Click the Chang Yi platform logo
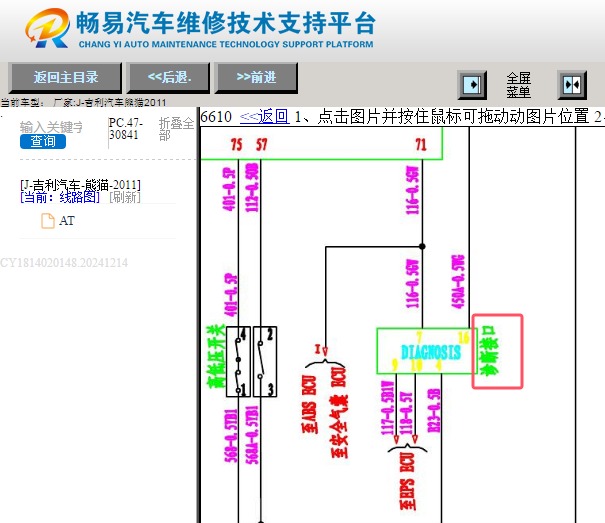Screen dimensions: 605x523 [x=48, y=28]
